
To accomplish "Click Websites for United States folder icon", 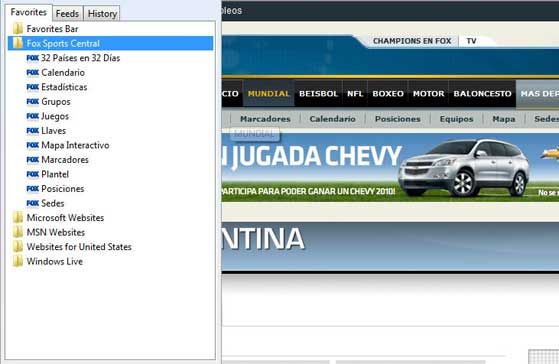I will click(x=17, y=247).
